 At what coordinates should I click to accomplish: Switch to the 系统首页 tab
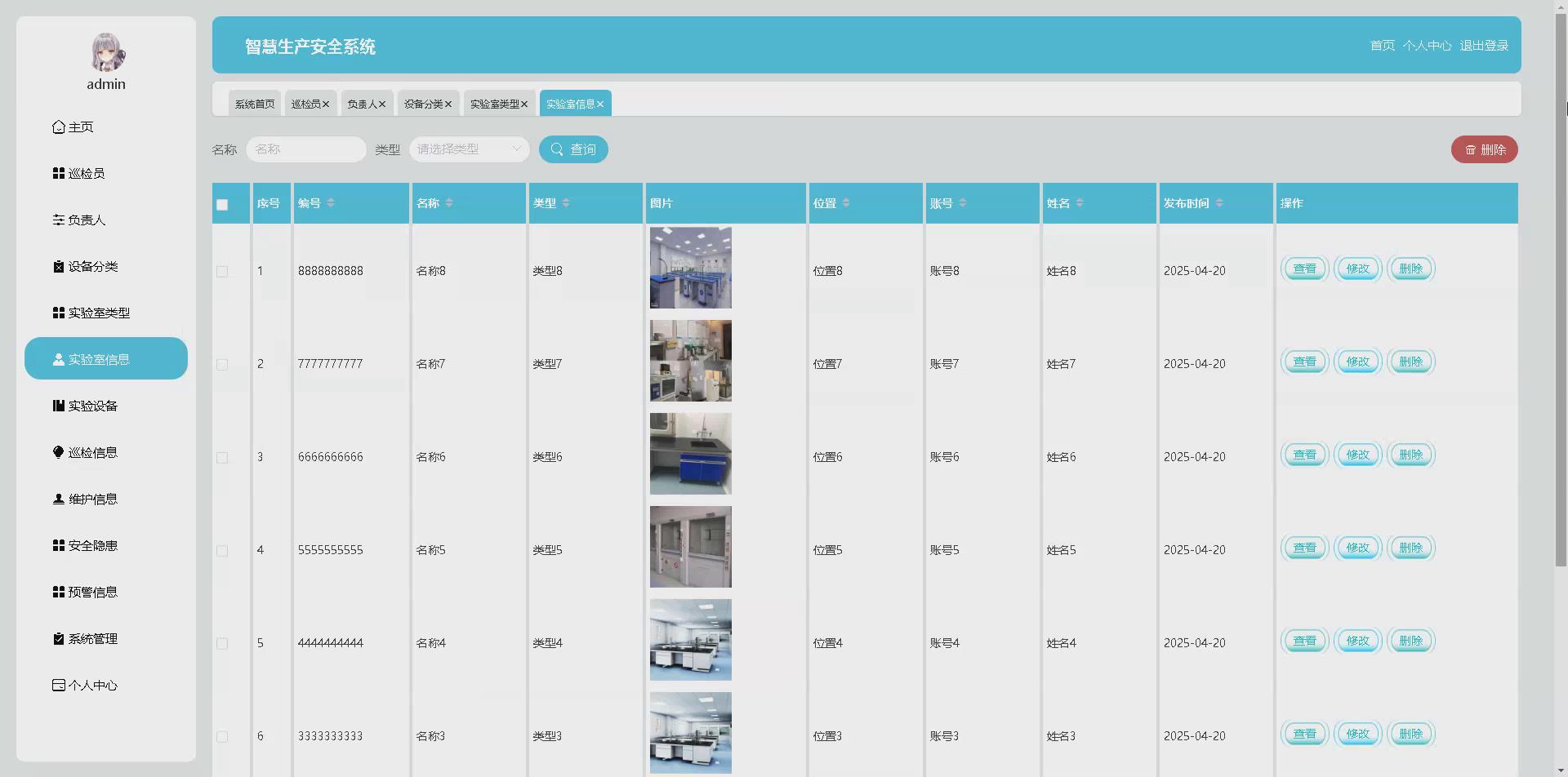[255, 104]
